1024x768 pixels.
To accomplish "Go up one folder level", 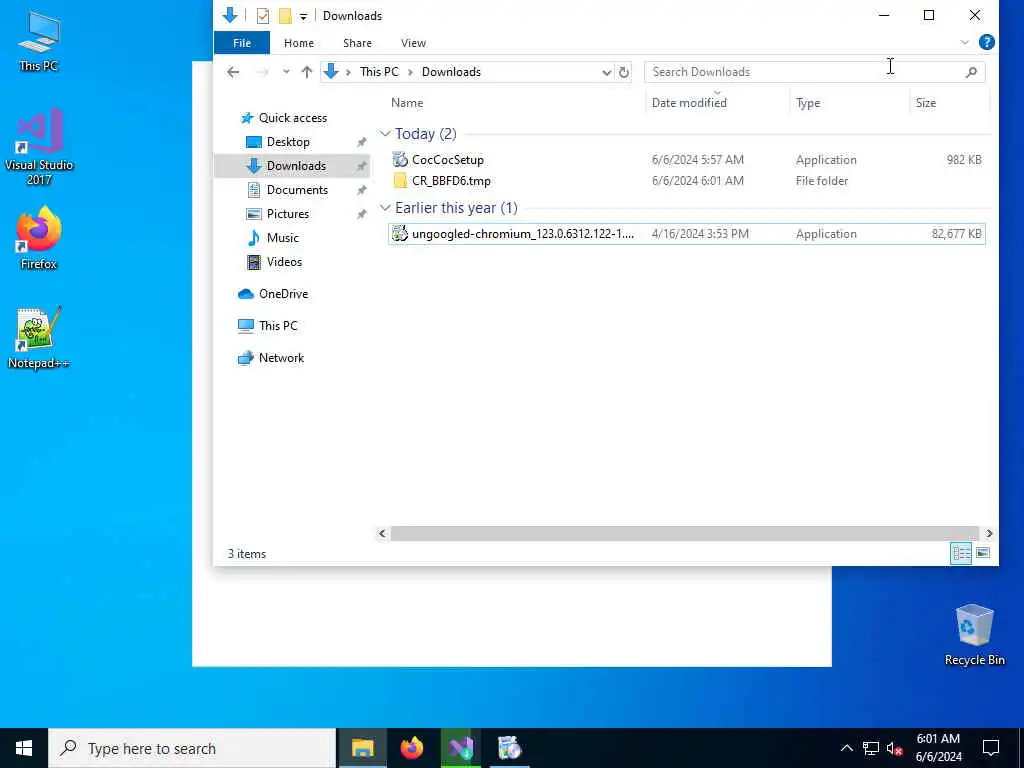I will click(x=307, y=72).
